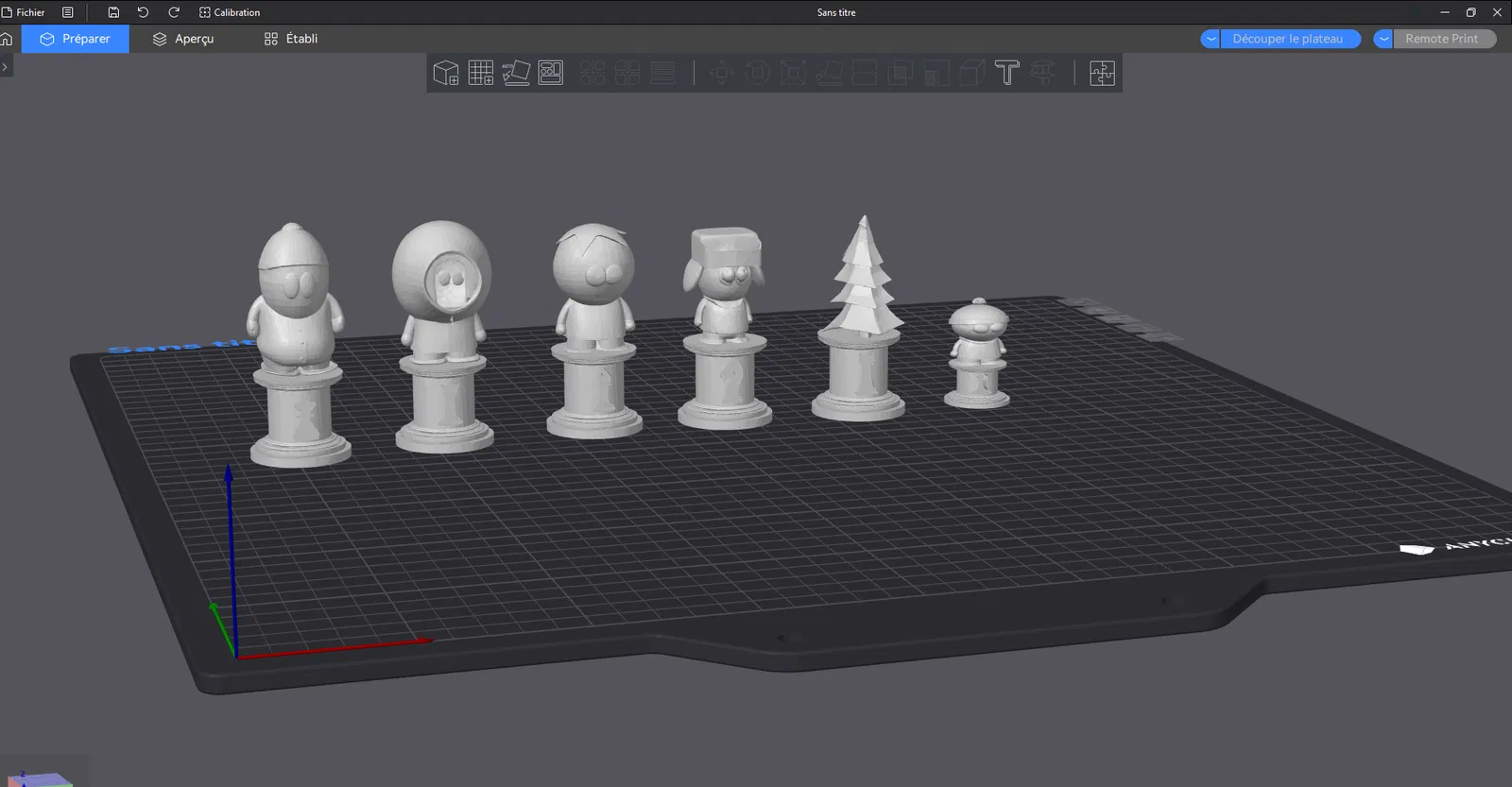Screen dimensions: 1512x787
Task: Click the Add model cube icon
Action: click(x=446, y=73)
